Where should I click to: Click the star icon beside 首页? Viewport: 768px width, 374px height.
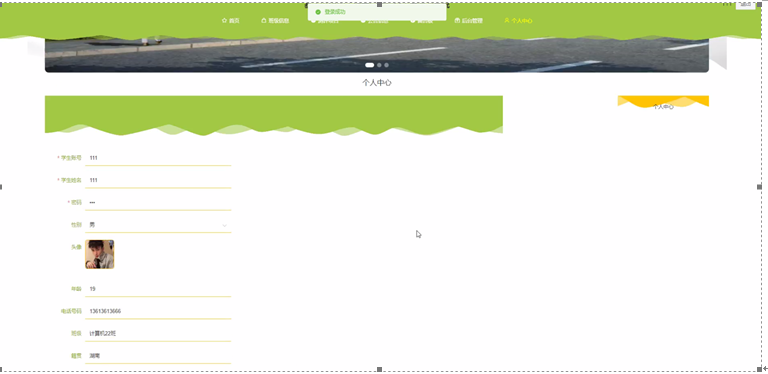pyautogui.click(x=224, y=21)
